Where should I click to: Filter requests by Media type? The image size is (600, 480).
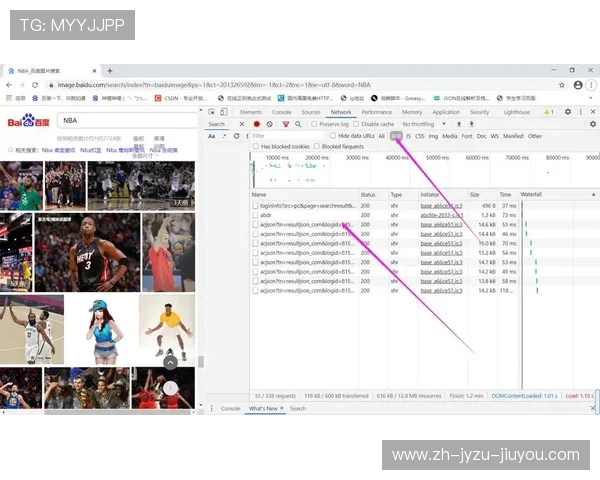tap(450, 136)
